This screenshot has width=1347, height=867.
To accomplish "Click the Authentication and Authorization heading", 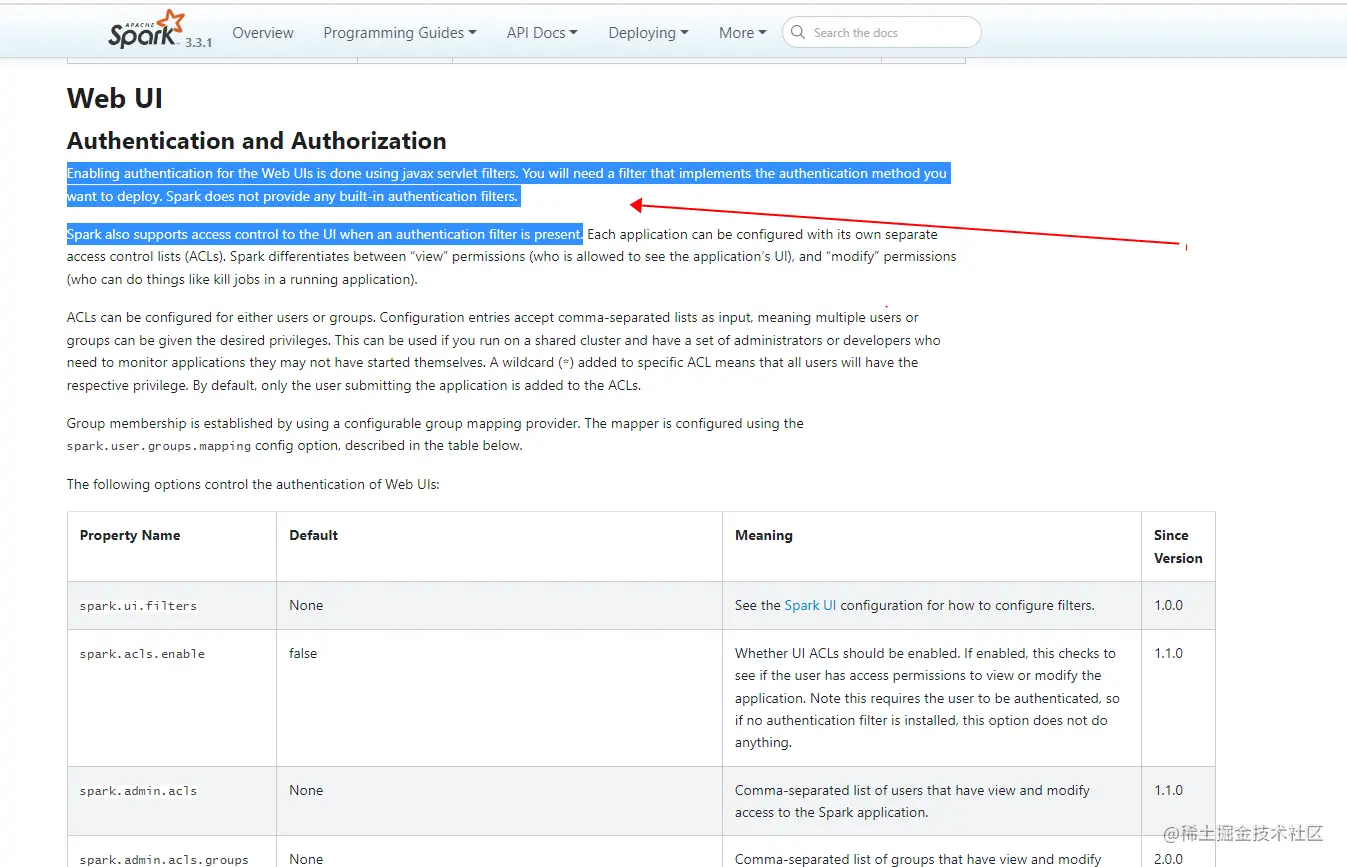I will [x=257, y=141].
